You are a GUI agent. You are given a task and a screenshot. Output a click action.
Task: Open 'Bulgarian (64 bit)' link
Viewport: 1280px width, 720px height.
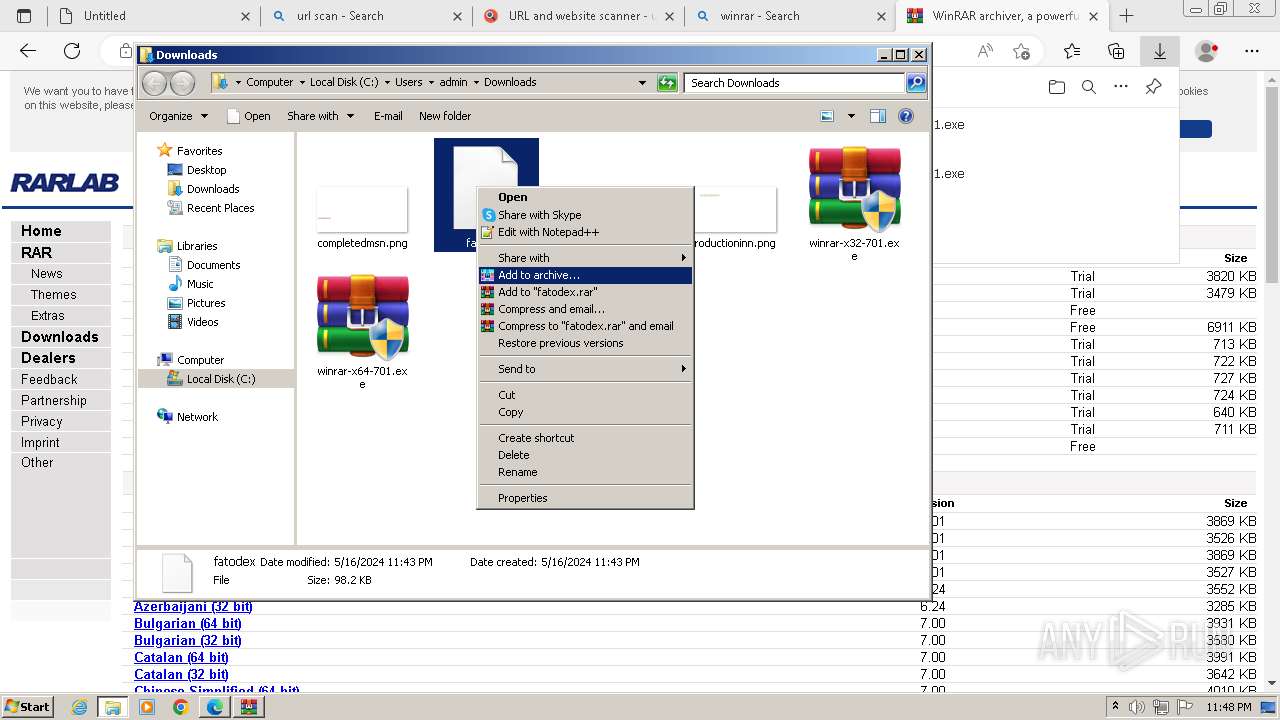pos(188,623)
